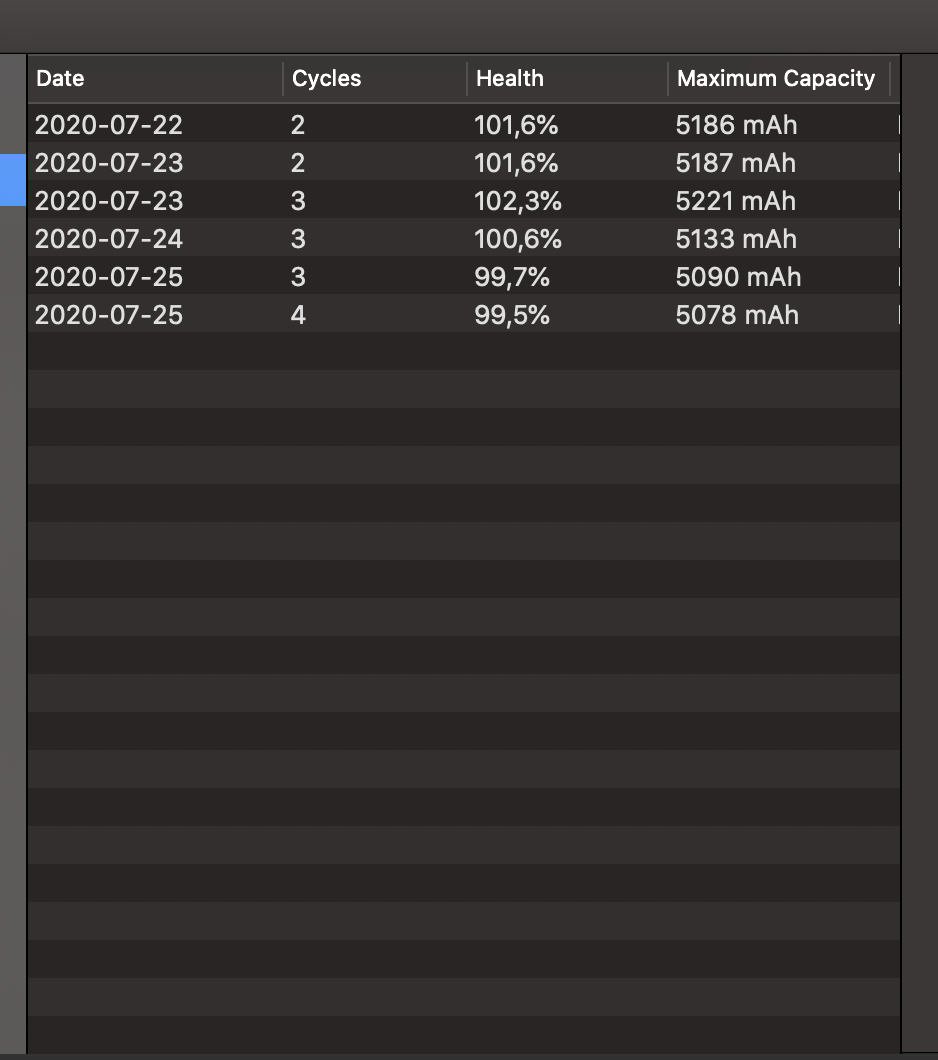Click the cycles value 4 in bottom row
This screenshot has height=1060, width=938.
pos(297,315)
